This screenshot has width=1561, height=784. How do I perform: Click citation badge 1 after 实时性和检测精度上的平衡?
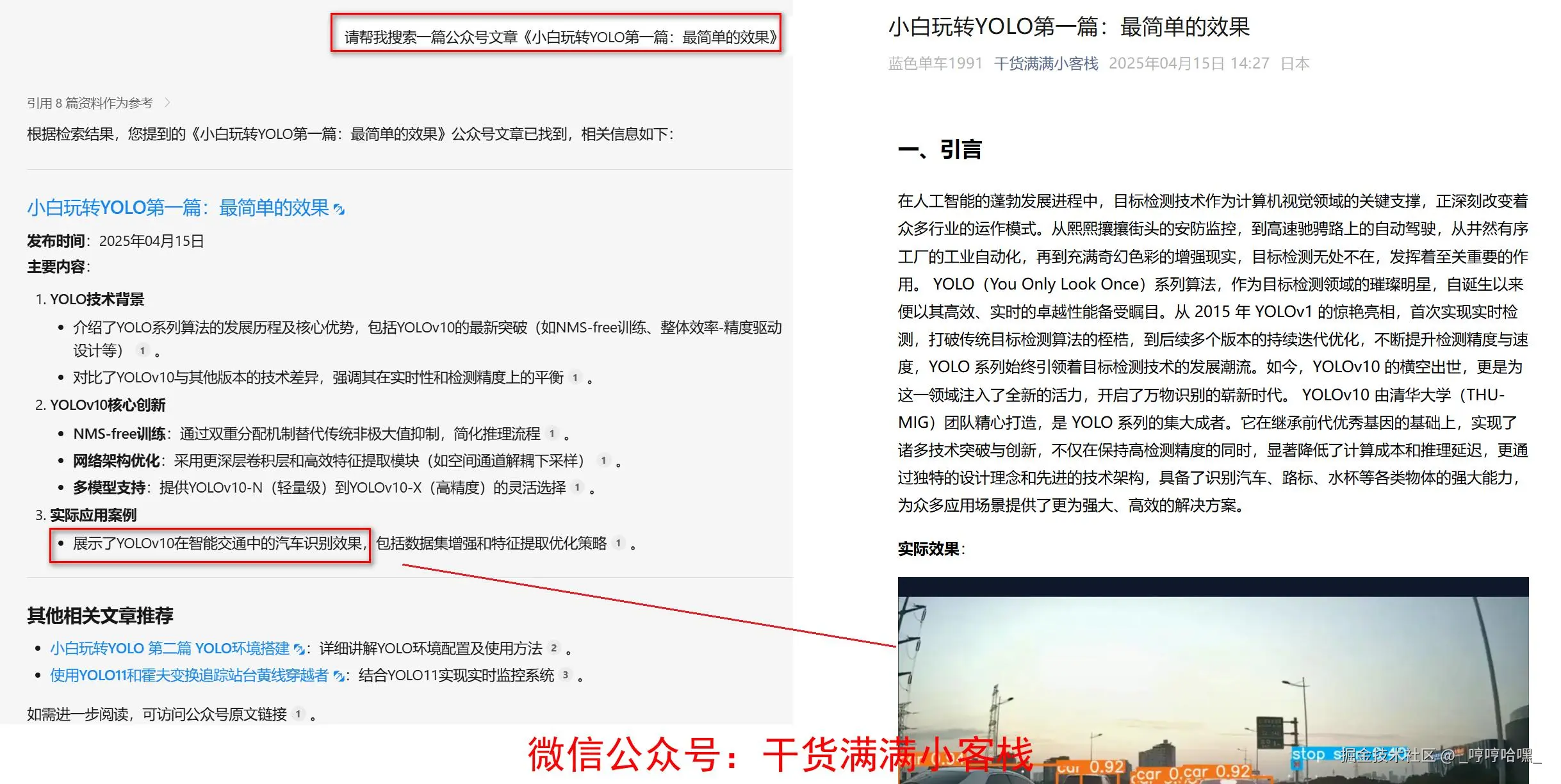point(577,377)
